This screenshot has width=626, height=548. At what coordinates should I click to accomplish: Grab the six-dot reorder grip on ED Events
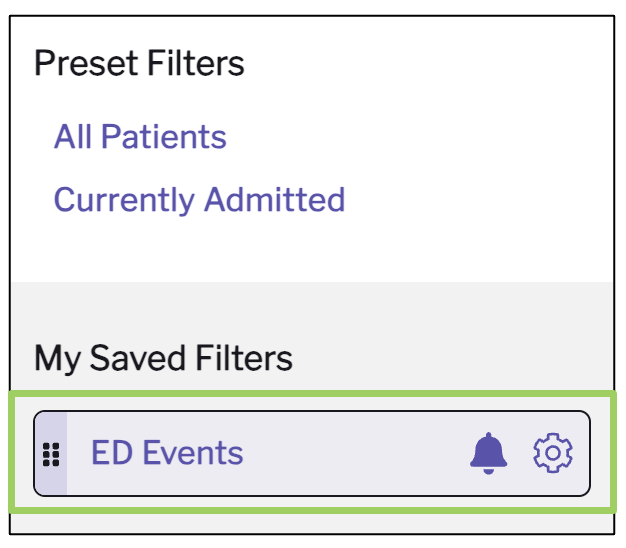51,454
